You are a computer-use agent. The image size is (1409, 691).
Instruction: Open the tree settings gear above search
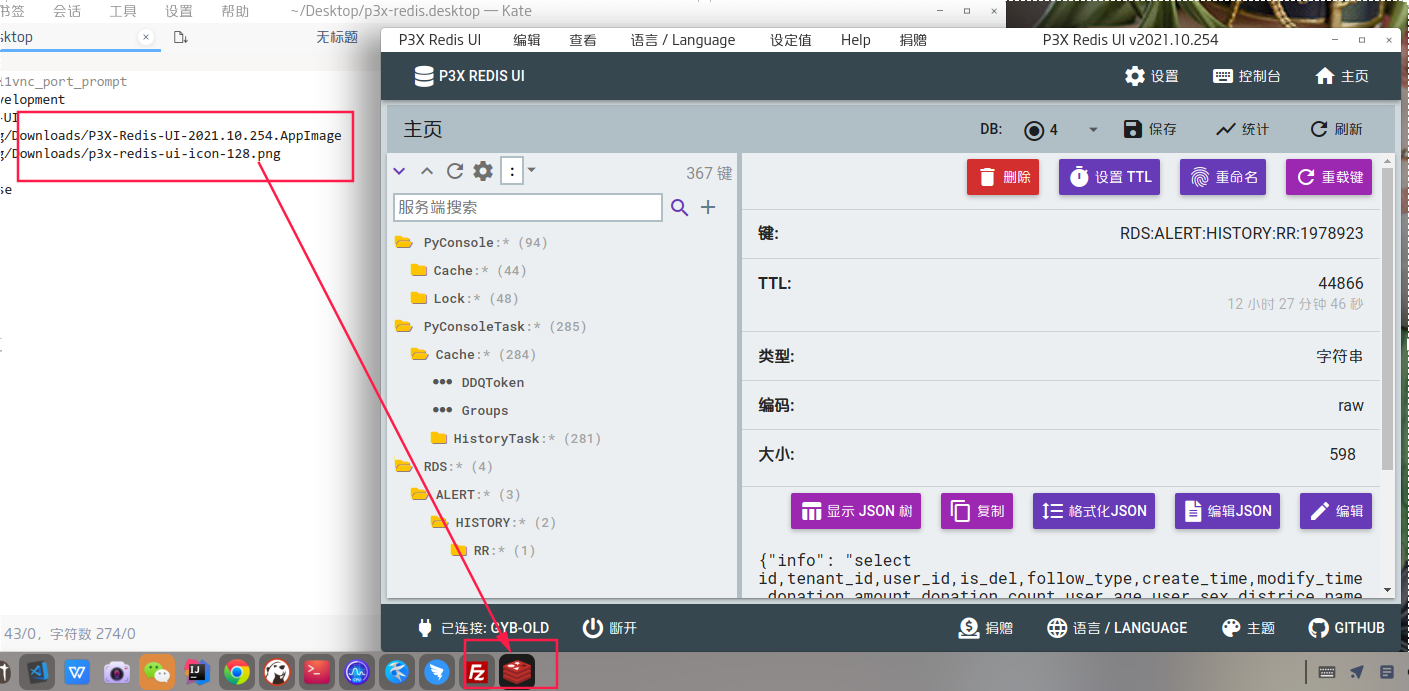481,171
